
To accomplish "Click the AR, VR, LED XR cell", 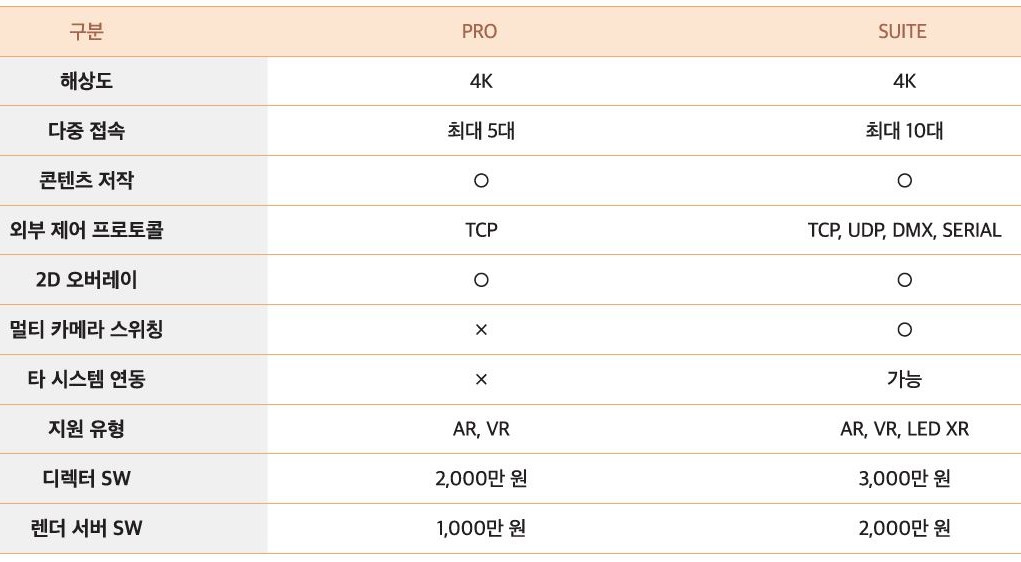I will click(x=904, y=429).
